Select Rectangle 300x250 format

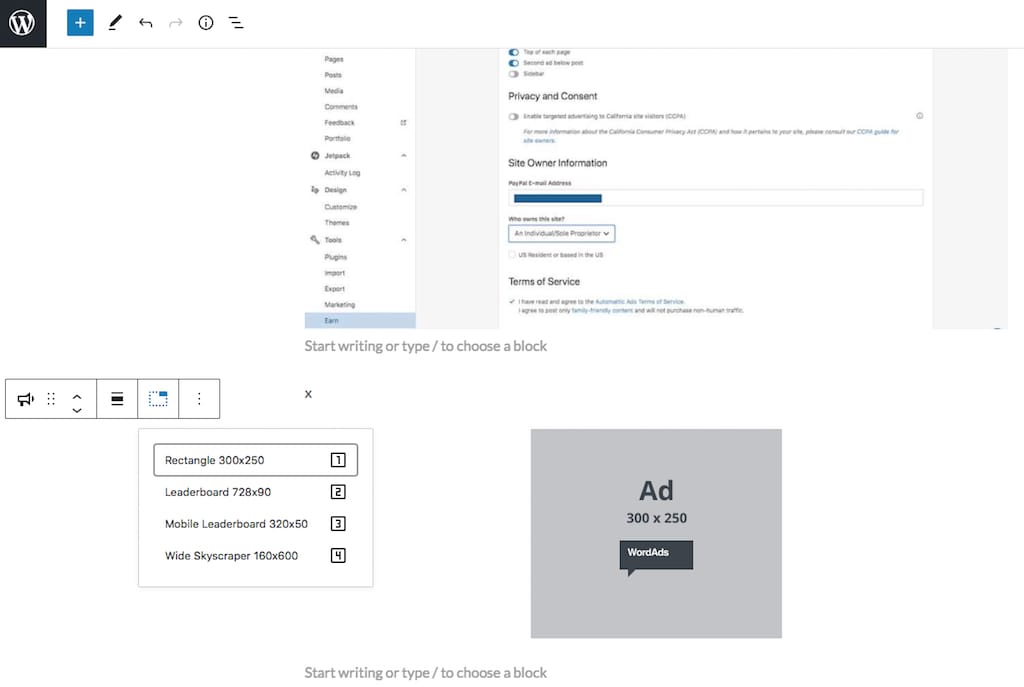click(255, 460)
